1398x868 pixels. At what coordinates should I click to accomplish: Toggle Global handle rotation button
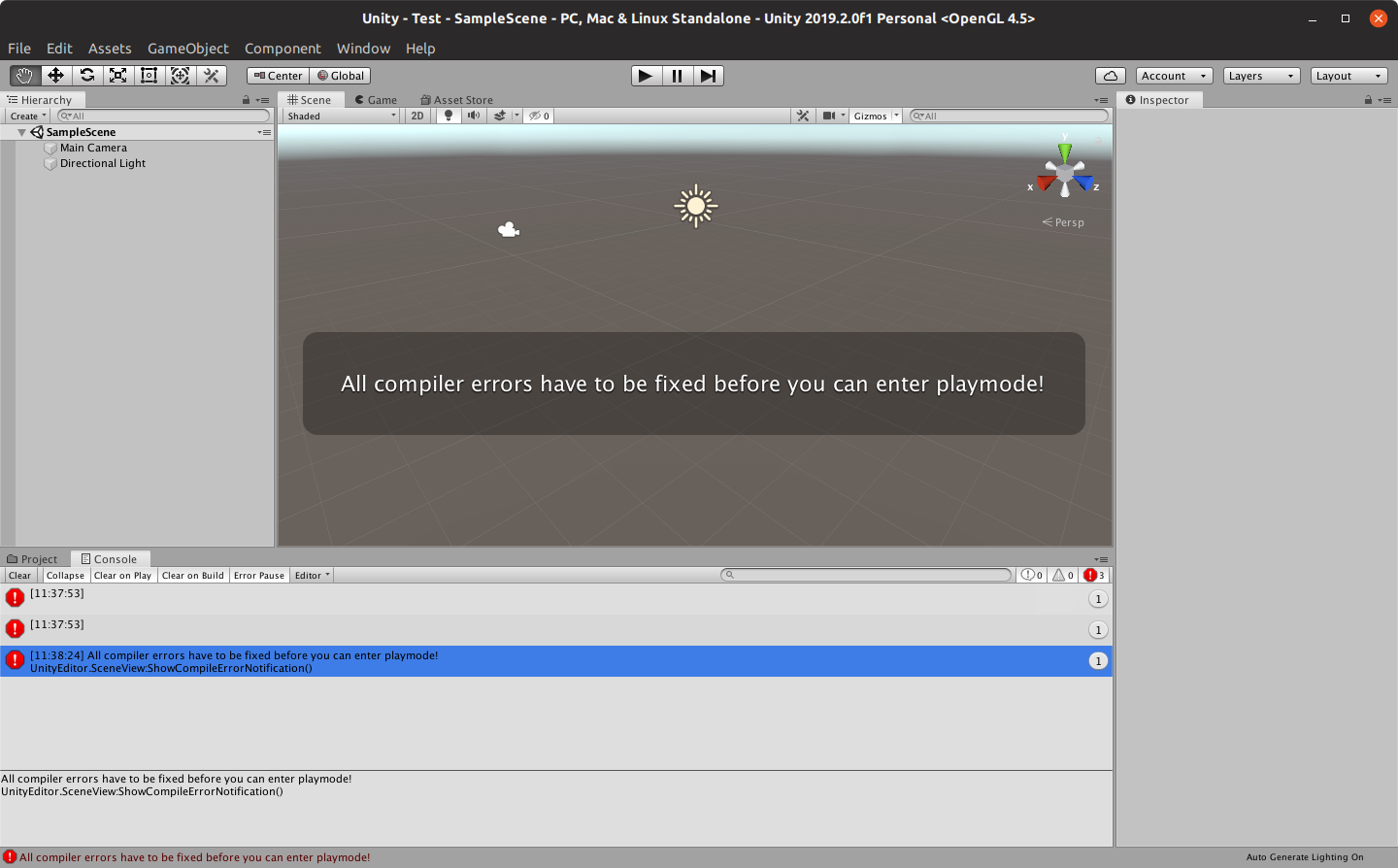pos(341,76)
